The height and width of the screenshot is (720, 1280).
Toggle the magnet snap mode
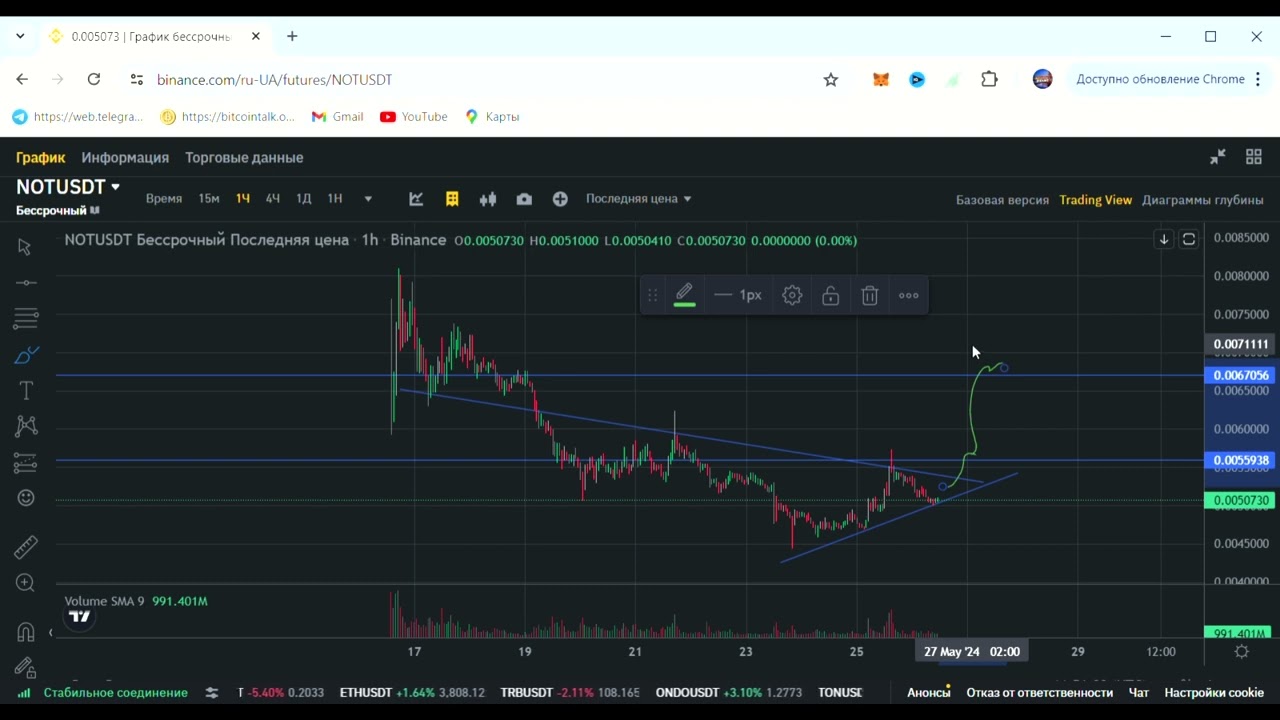(26, 632)
